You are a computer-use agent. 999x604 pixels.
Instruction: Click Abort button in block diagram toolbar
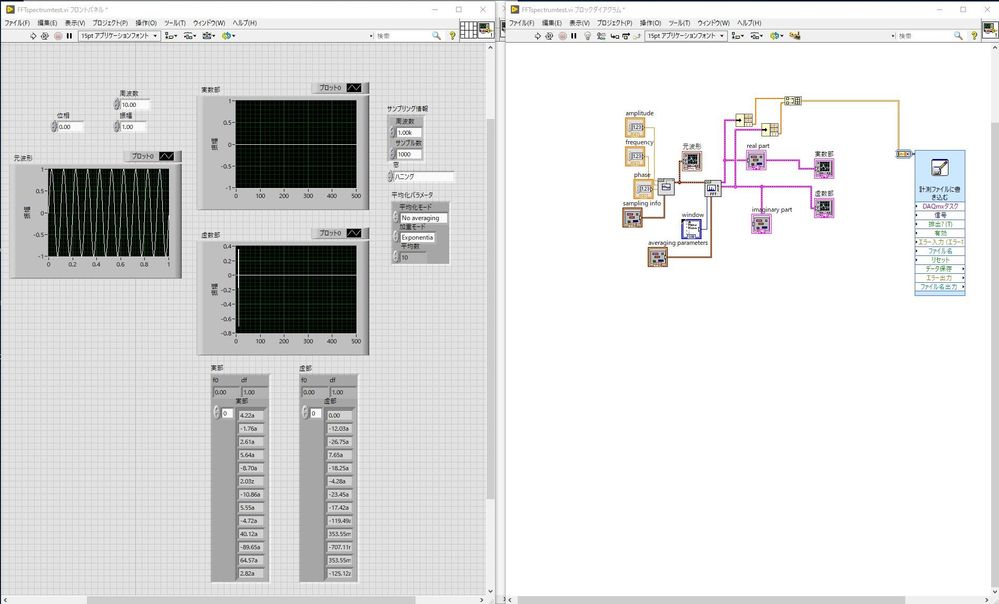[562, 36]
